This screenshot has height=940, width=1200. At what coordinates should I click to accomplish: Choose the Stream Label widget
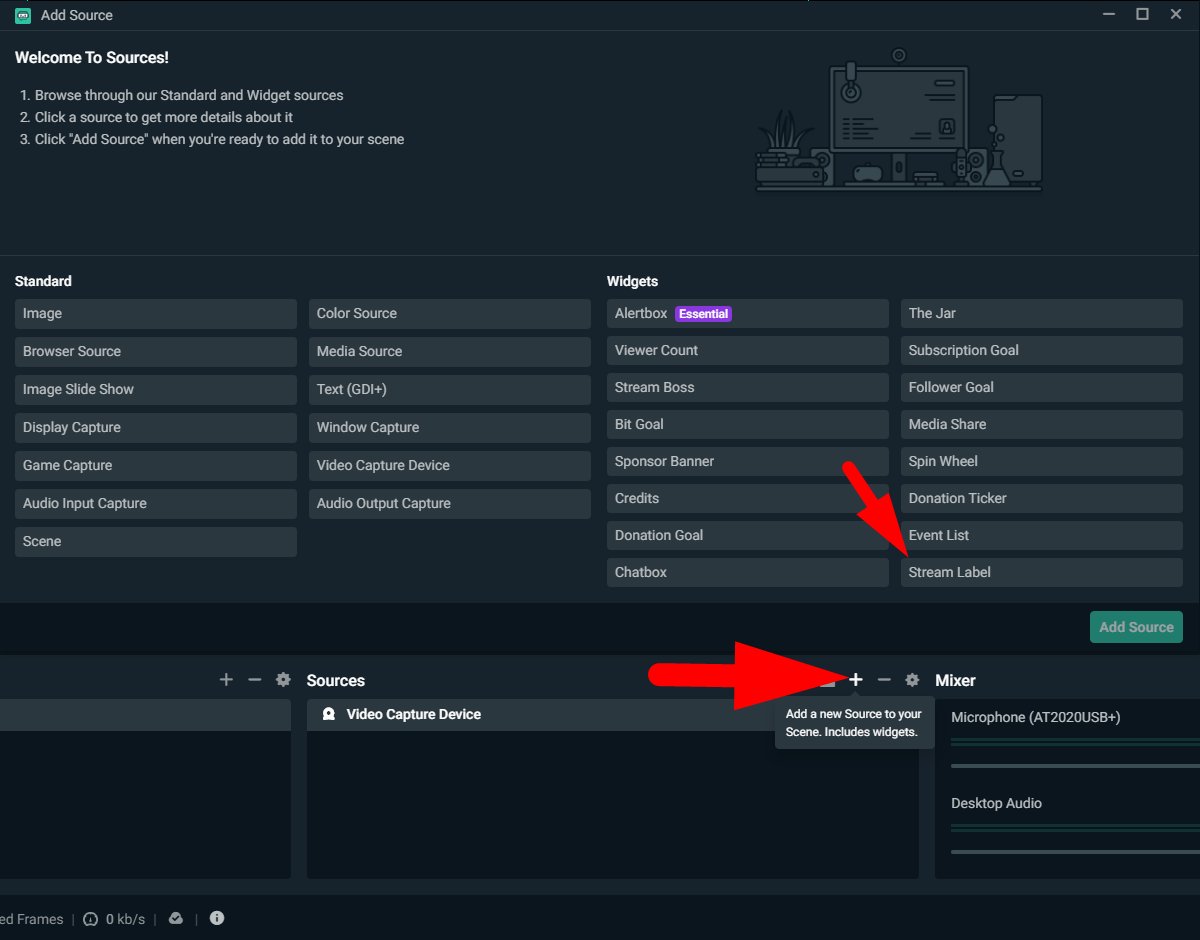[1042, 572]
